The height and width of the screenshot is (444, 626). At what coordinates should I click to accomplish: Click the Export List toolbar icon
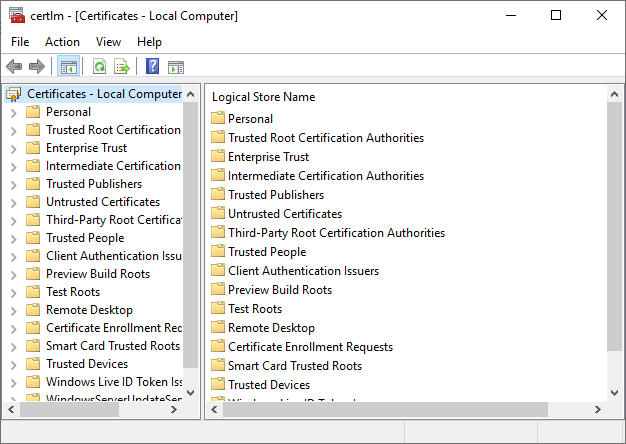tap(122, 67)
